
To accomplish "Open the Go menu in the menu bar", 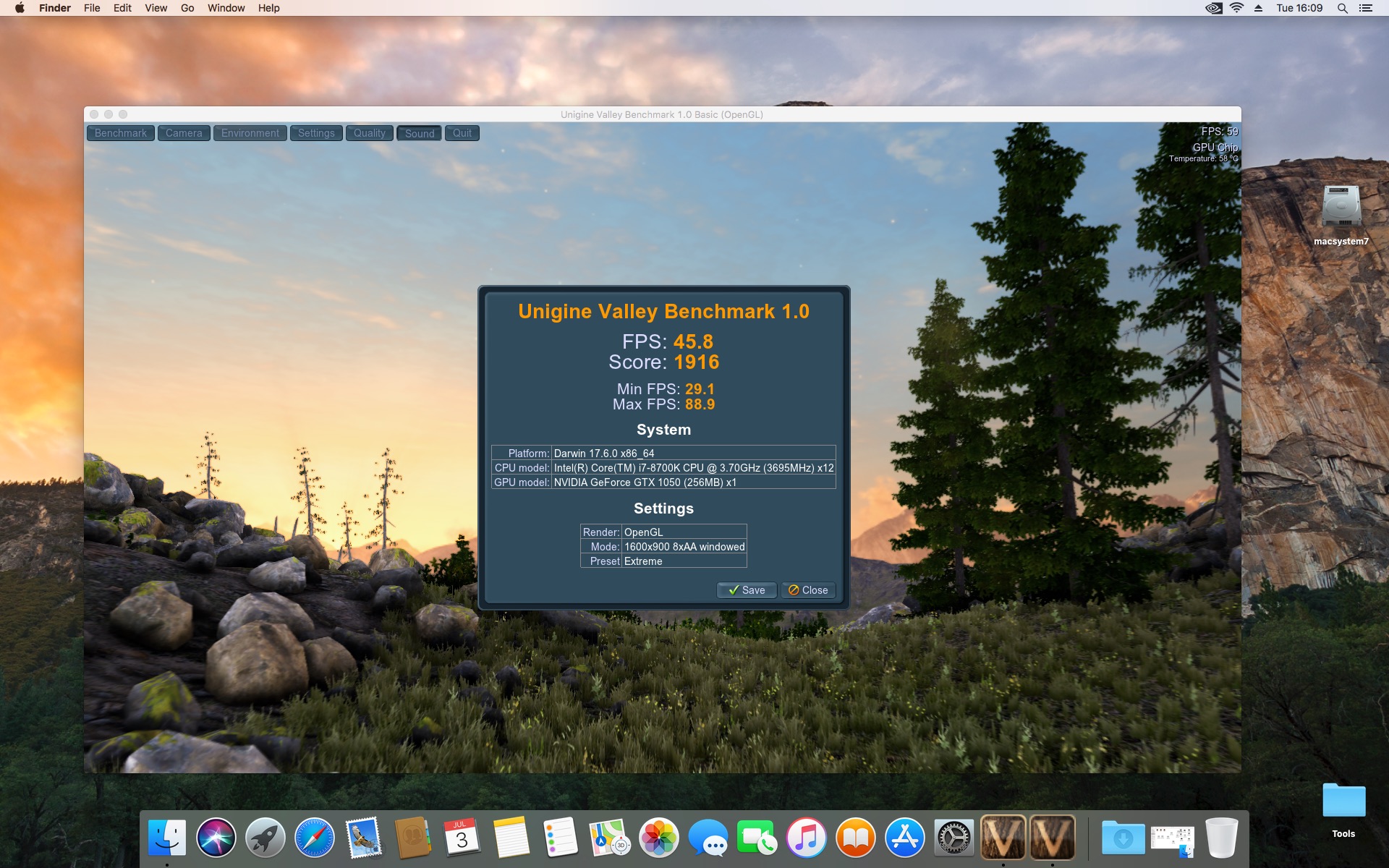I will [187, 8].
